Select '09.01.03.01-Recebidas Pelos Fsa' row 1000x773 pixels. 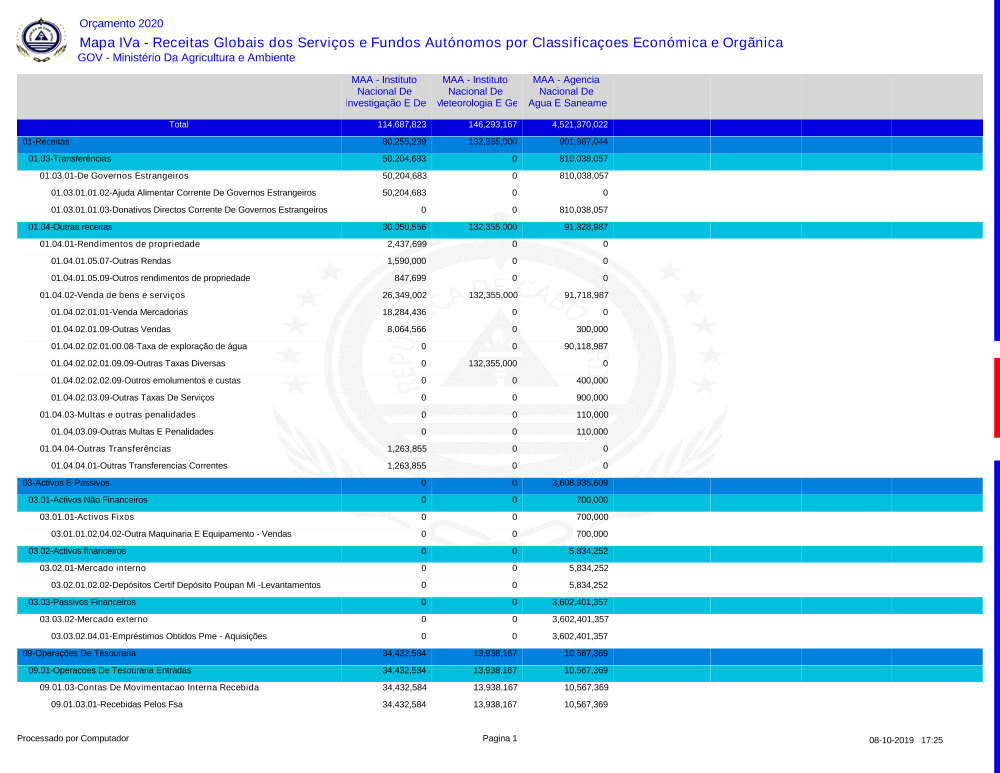(x=117, y=704)
